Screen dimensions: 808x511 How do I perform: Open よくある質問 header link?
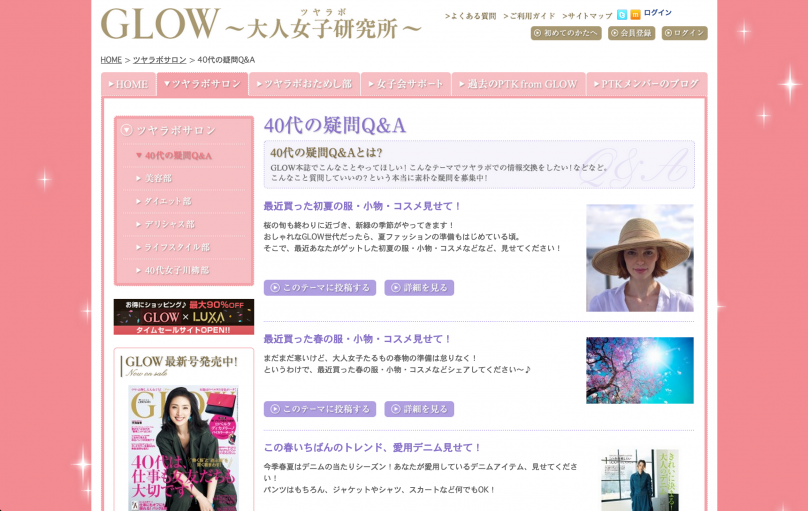(x=470, y=16)
